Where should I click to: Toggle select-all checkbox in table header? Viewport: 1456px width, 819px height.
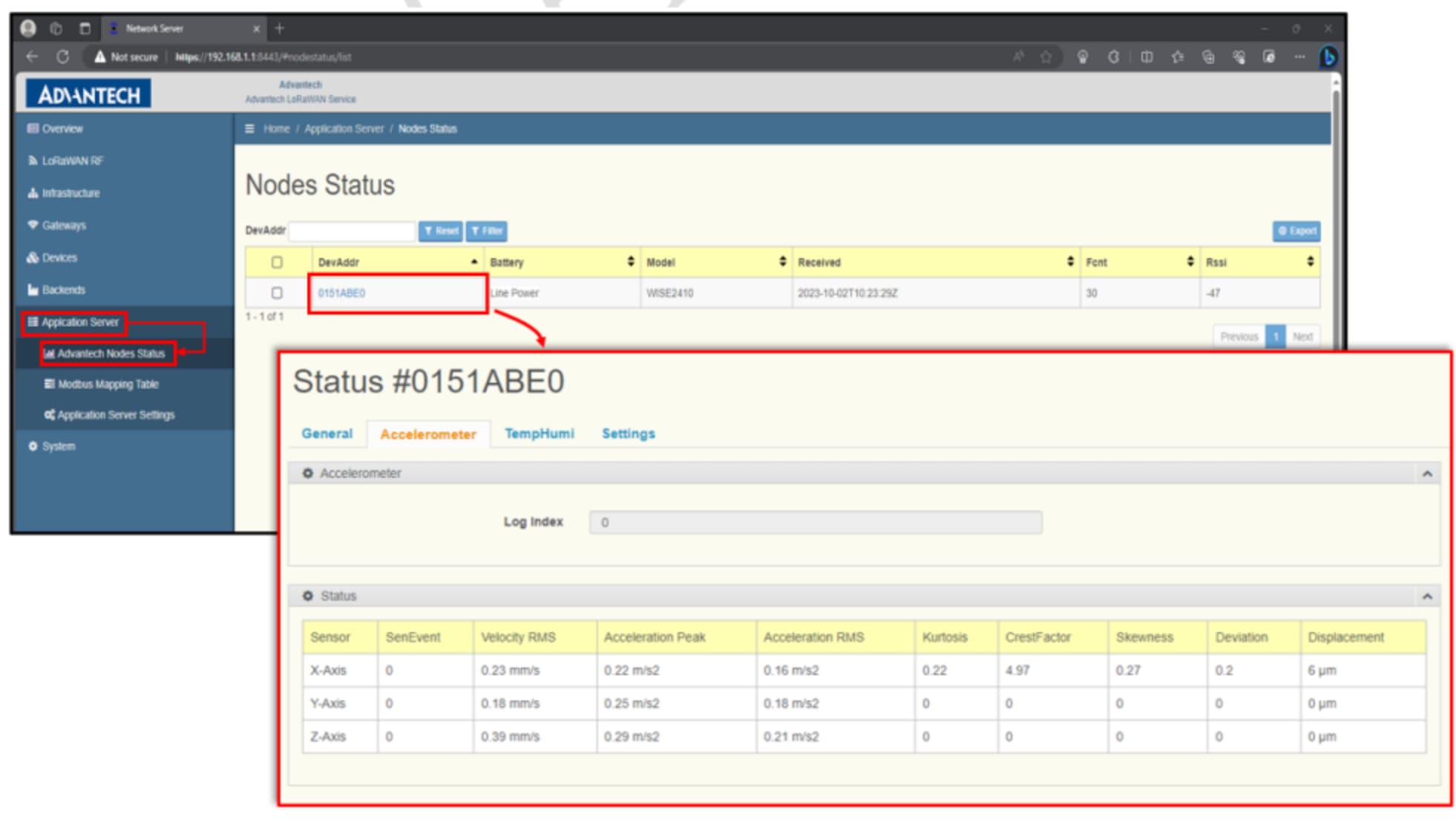pyautogui.click(x=277, y=262)
